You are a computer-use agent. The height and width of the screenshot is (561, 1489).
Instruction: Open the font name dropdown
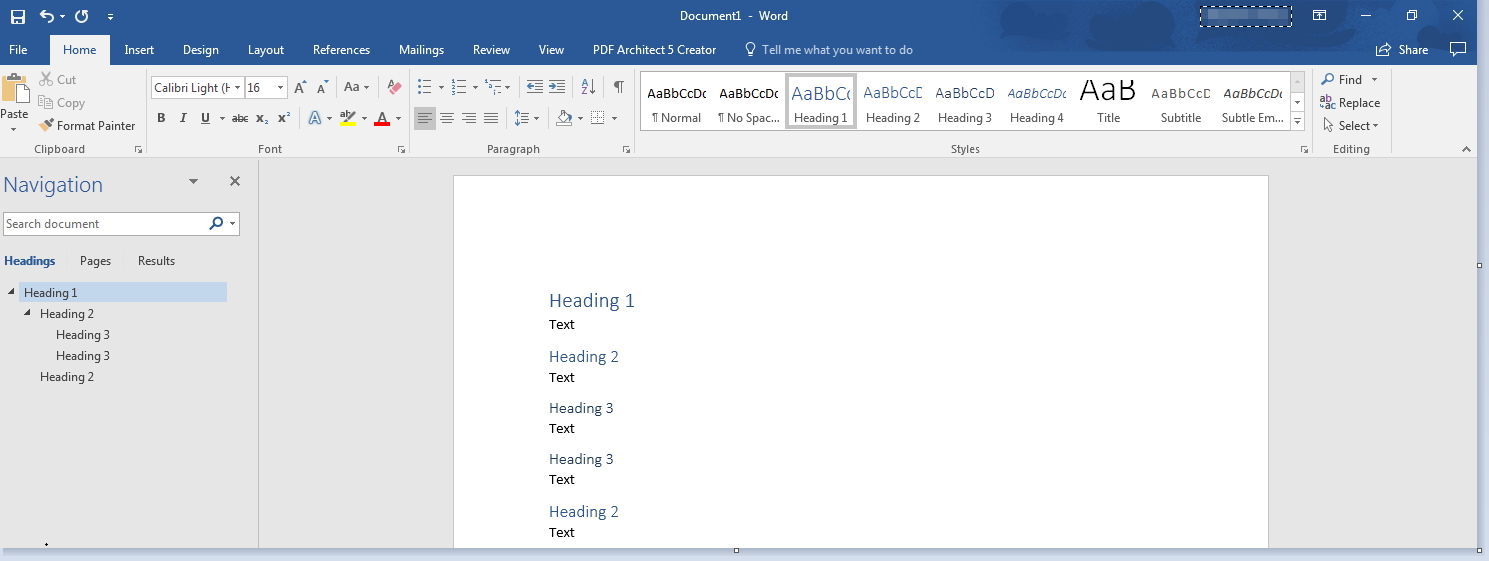(x=238, y=88)
